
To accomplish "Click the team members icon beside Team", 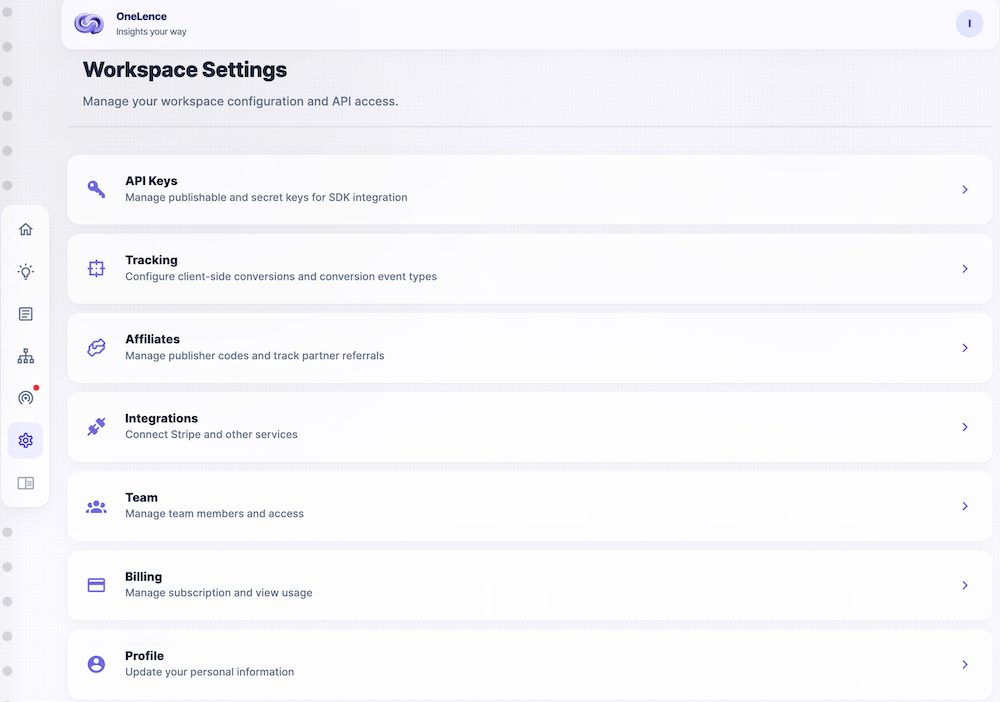I will pyautogui.click(x=96, y=505).
